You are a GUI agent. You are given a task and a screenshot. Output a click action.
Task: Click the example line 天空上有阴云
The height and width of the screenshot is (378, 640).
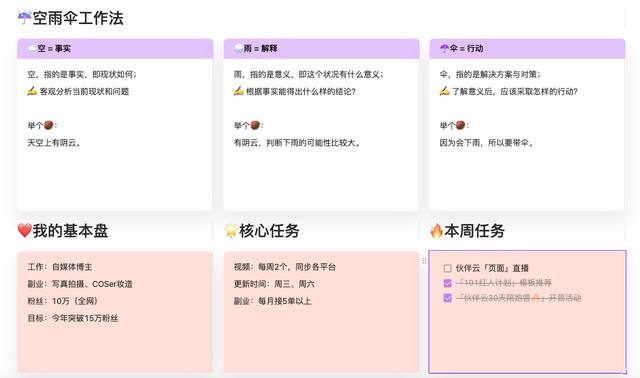[x=54, y=143]
